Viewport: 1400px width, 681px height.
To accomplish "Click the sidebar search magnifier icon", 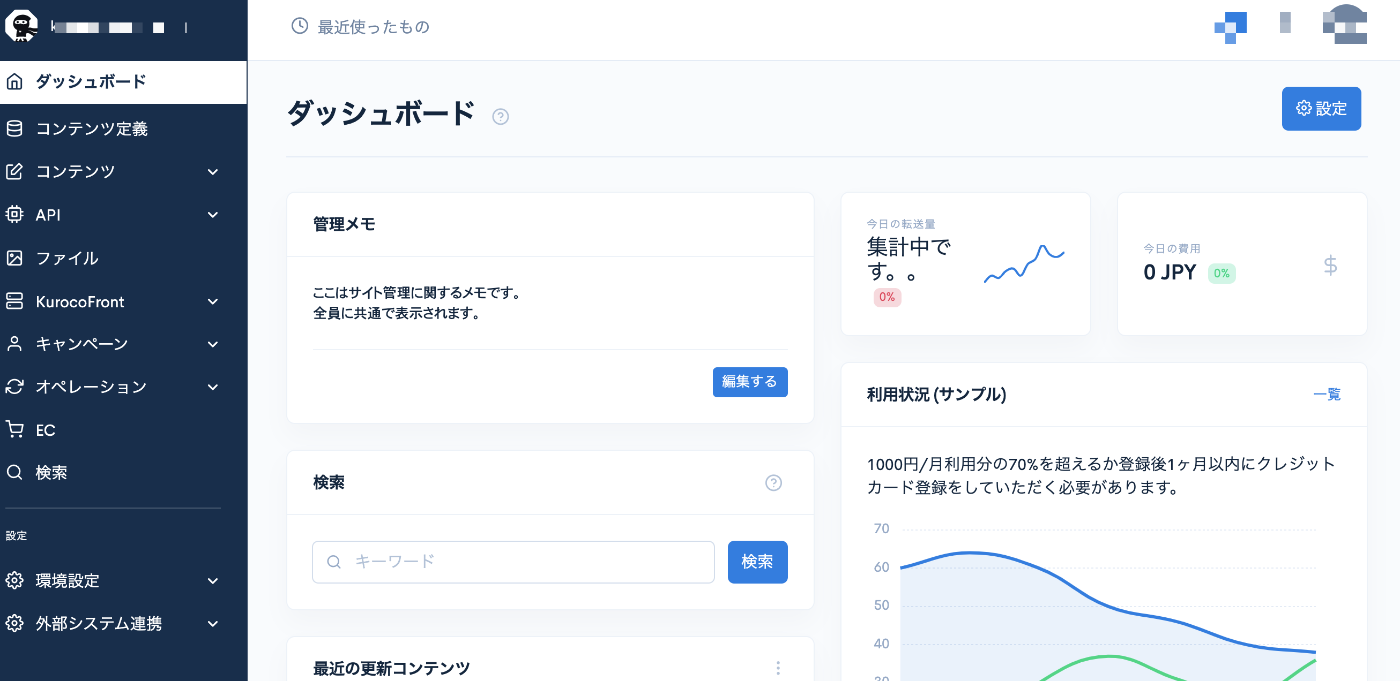I will point(14,472).
